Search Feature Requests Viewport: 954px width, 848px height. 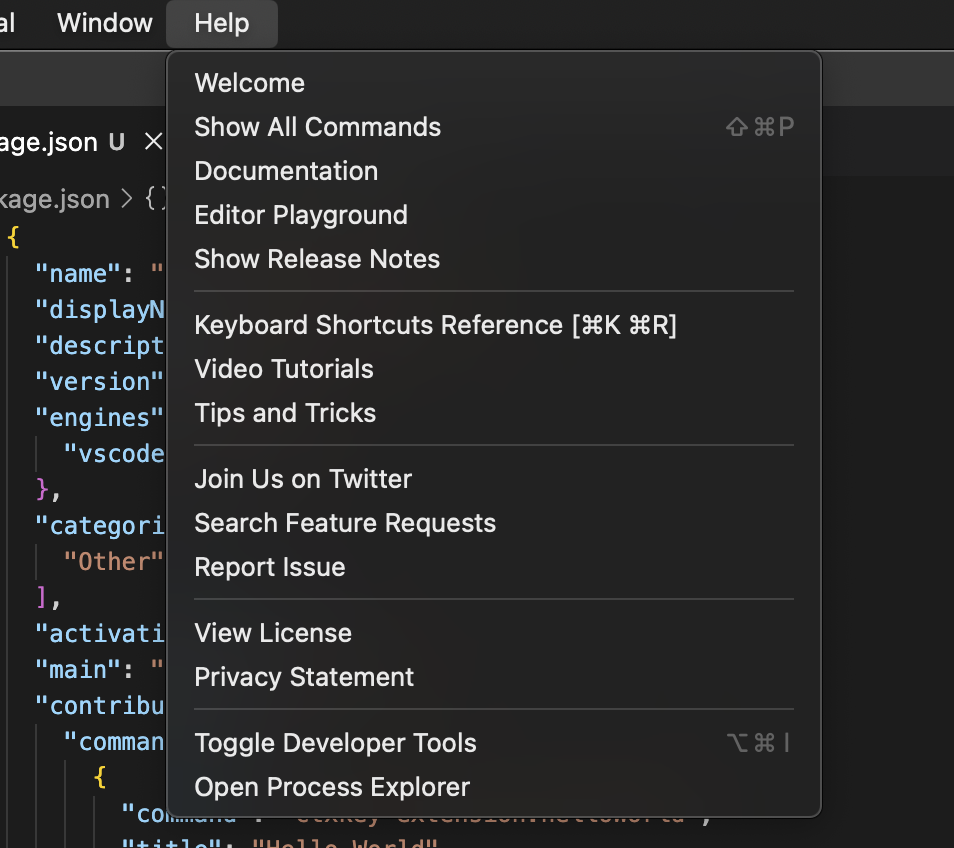[345, 523]
